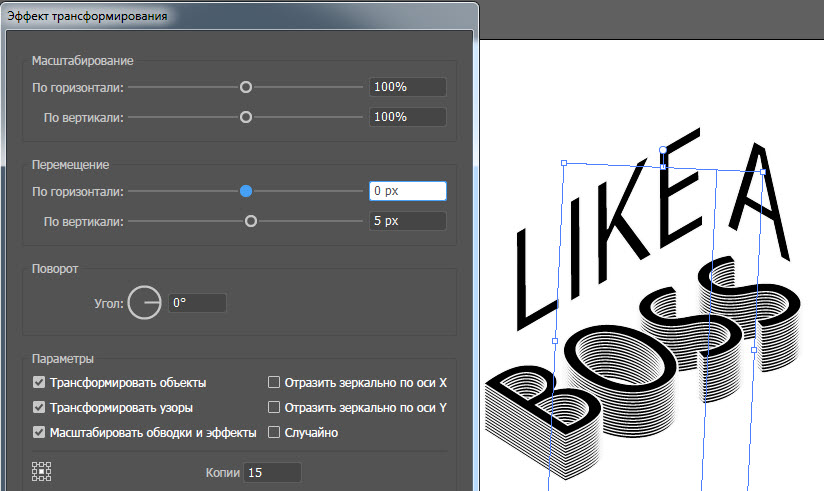Screen dimensions: 824x491
Task: Click the angle '0°' input field
Action: [198, 303]
